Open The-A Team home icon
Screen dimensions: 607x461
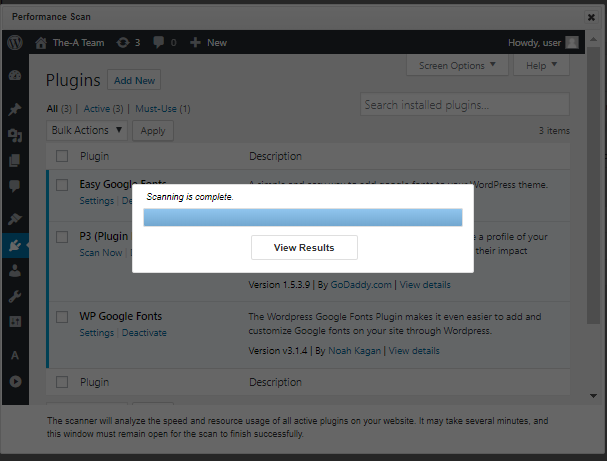click(x=41, y=43)
